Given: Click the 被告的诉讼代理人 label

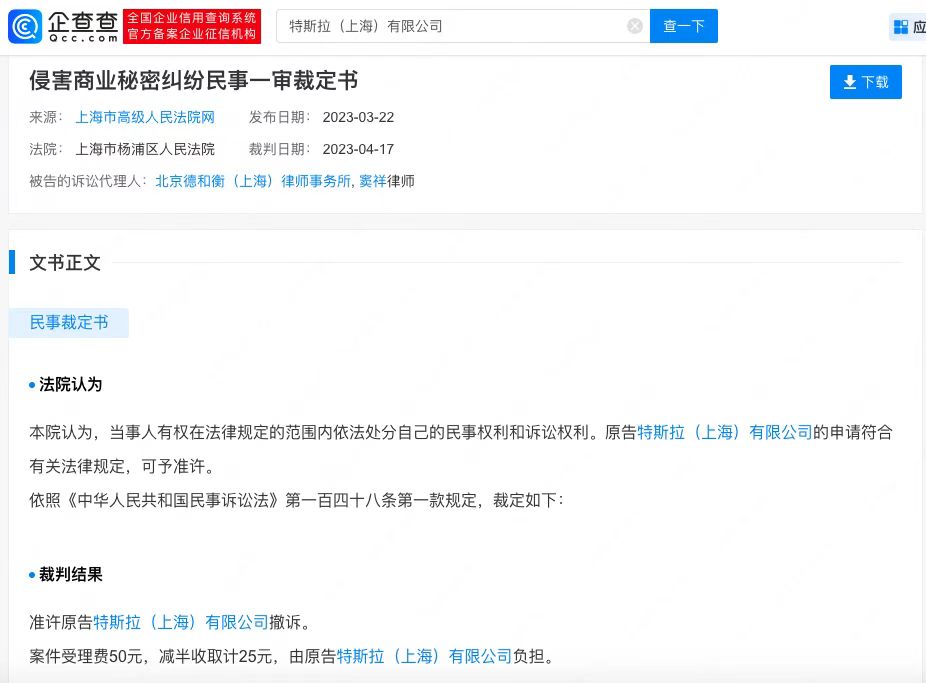Looking at the screenshot, I should pyautogui.click(x=86, y=181).
